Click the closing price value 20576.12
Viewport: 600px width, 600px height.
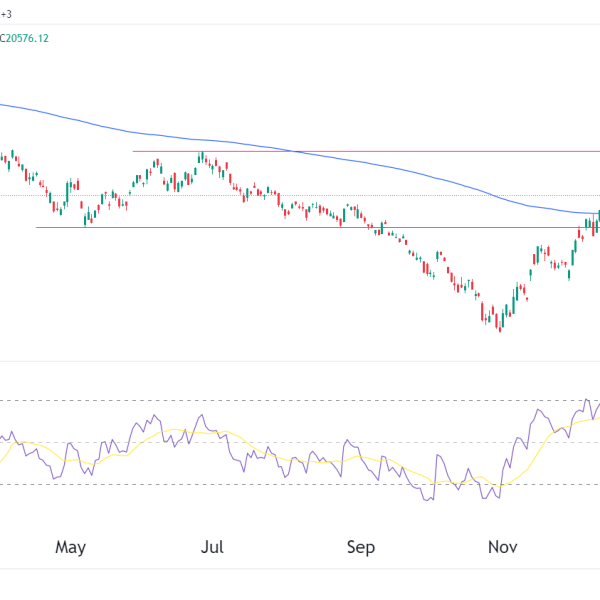(x=28, y=38)
